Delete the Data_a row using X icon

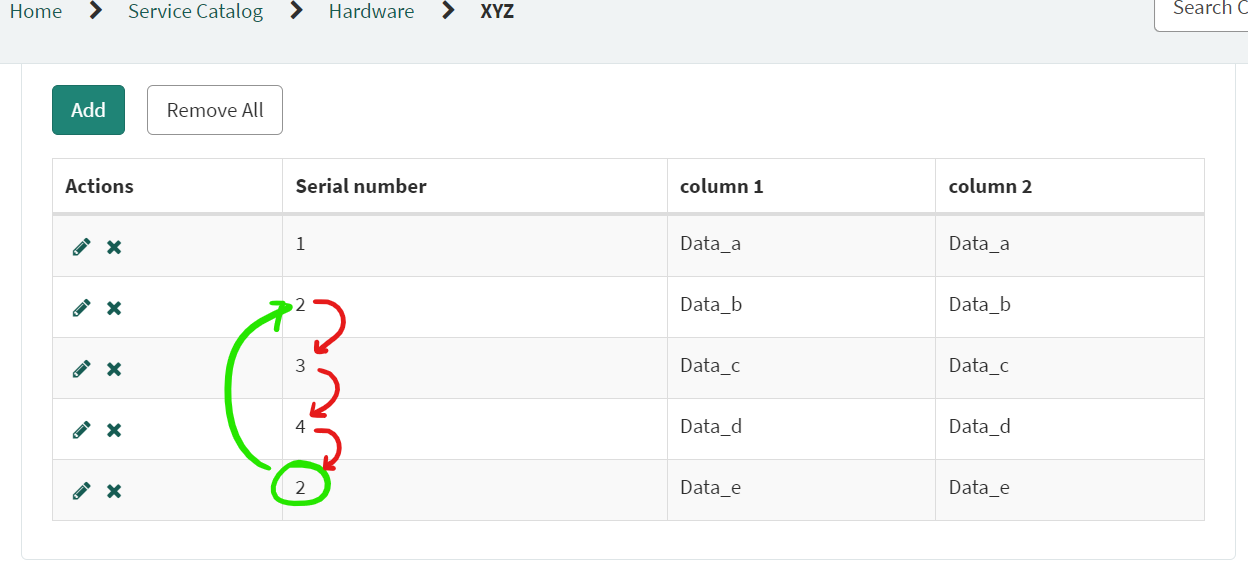click(114, 247)
